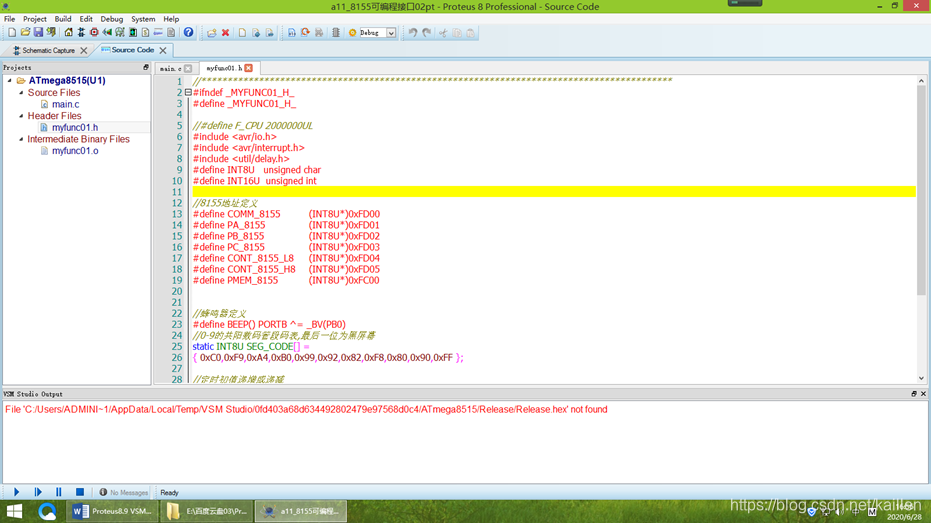This screenshot has width=931, height=524.
Task: Open a project with the folder icon
Action: 25,33
